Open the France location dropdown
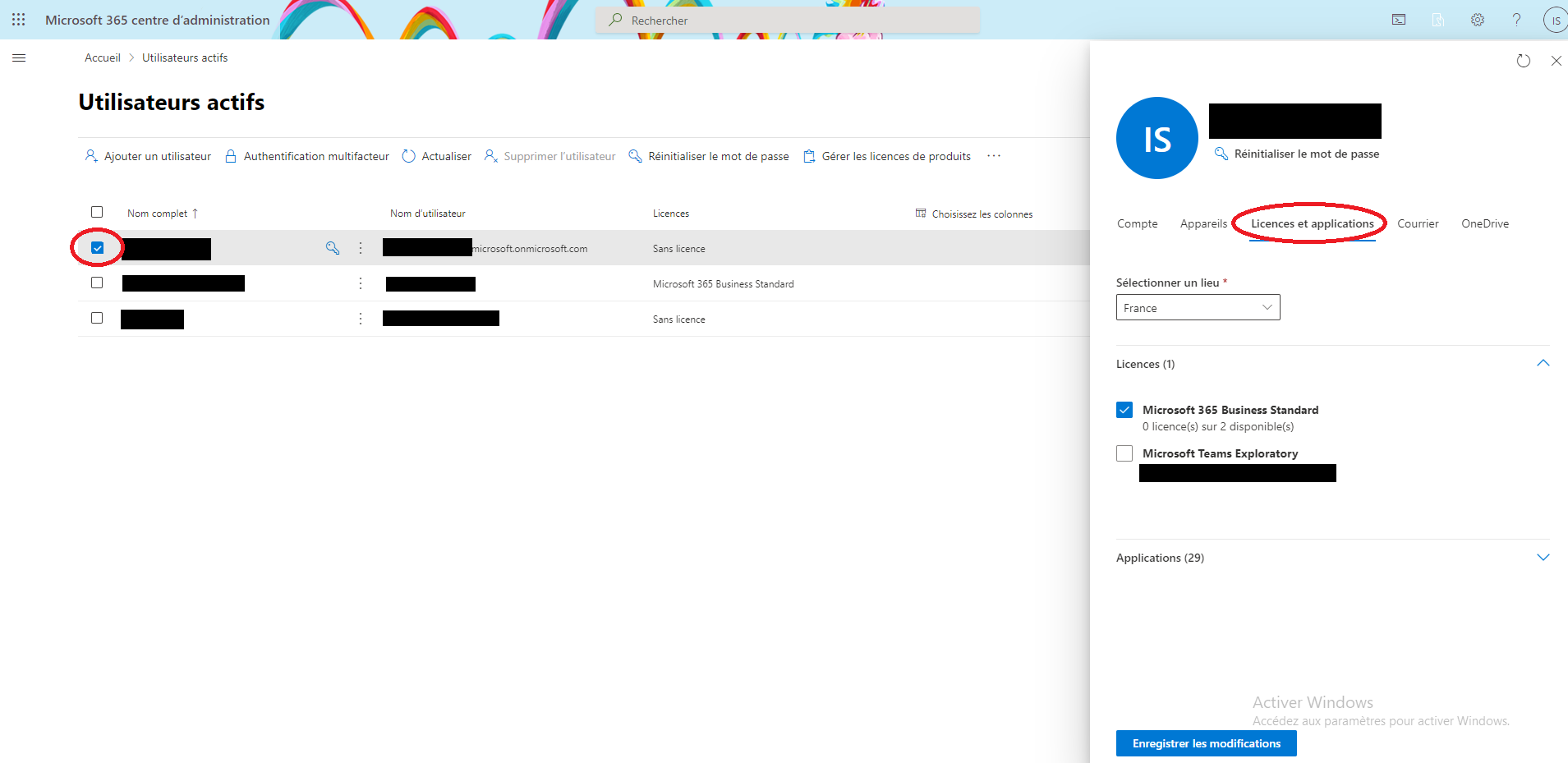 click(x=1197, y=307)
